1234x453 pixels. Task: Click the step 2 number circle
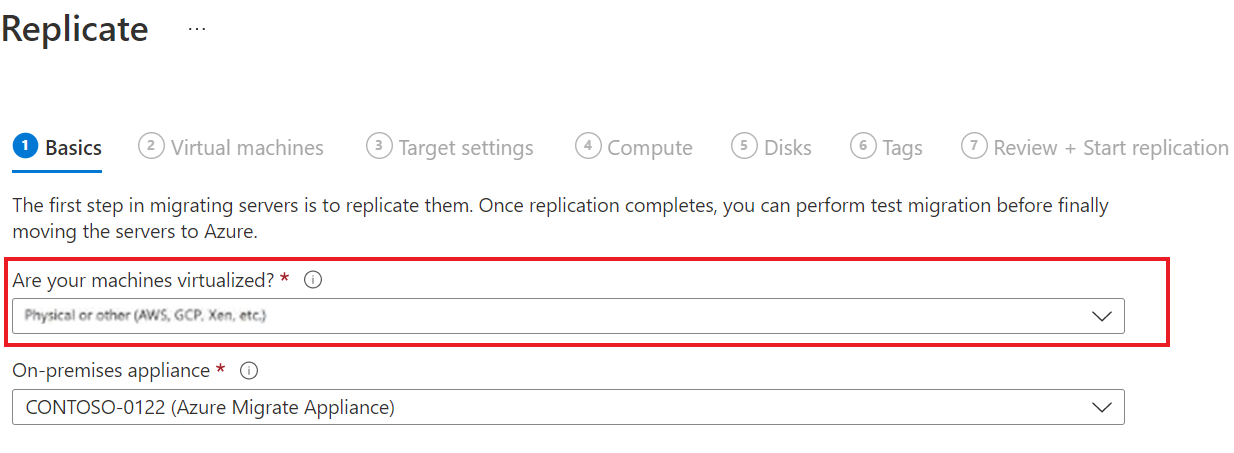pos(151,146)
